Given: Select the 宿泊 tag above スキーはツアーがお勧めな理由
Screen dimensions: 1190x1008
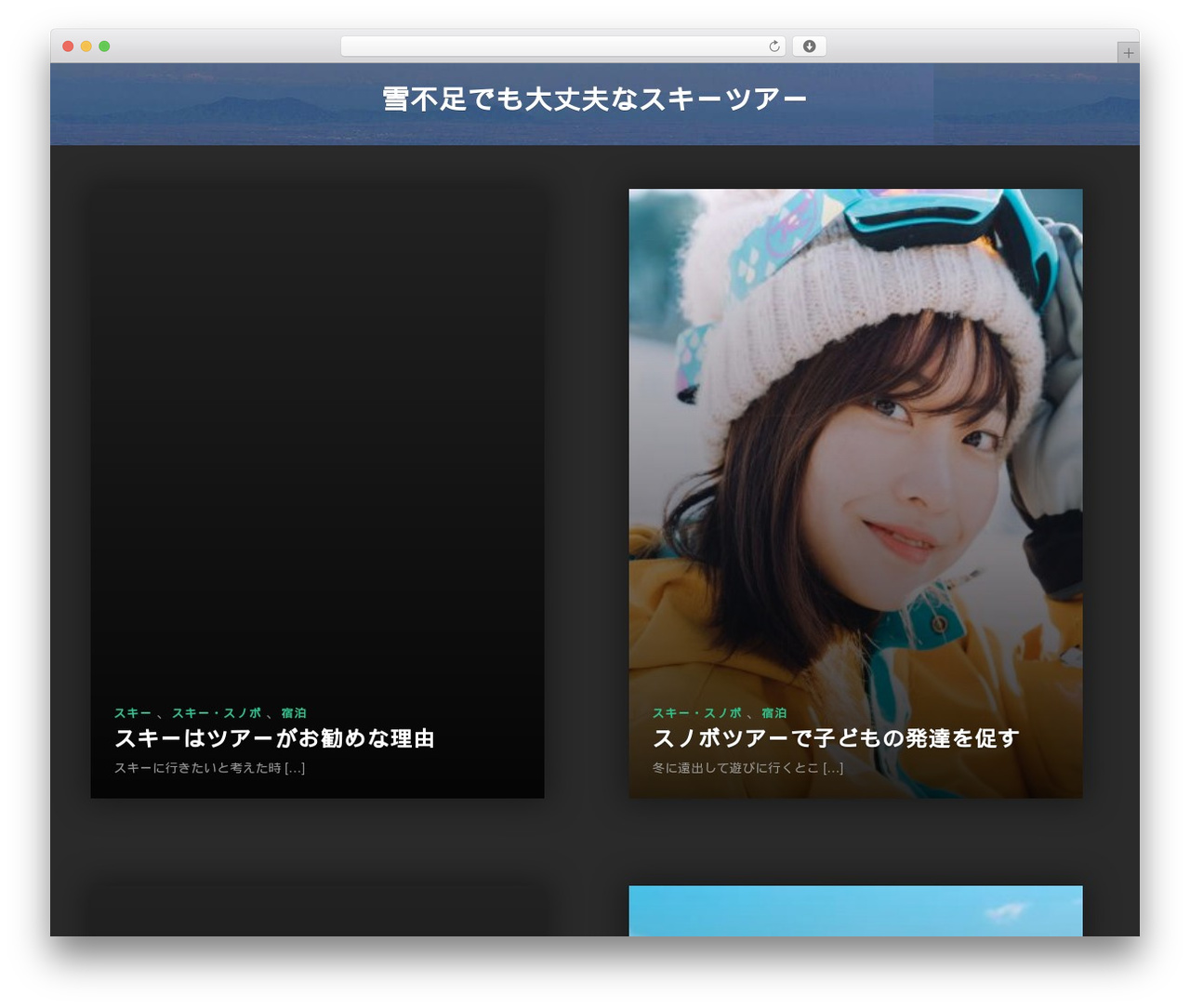Looking at the screenshot, I should (294, 713).
